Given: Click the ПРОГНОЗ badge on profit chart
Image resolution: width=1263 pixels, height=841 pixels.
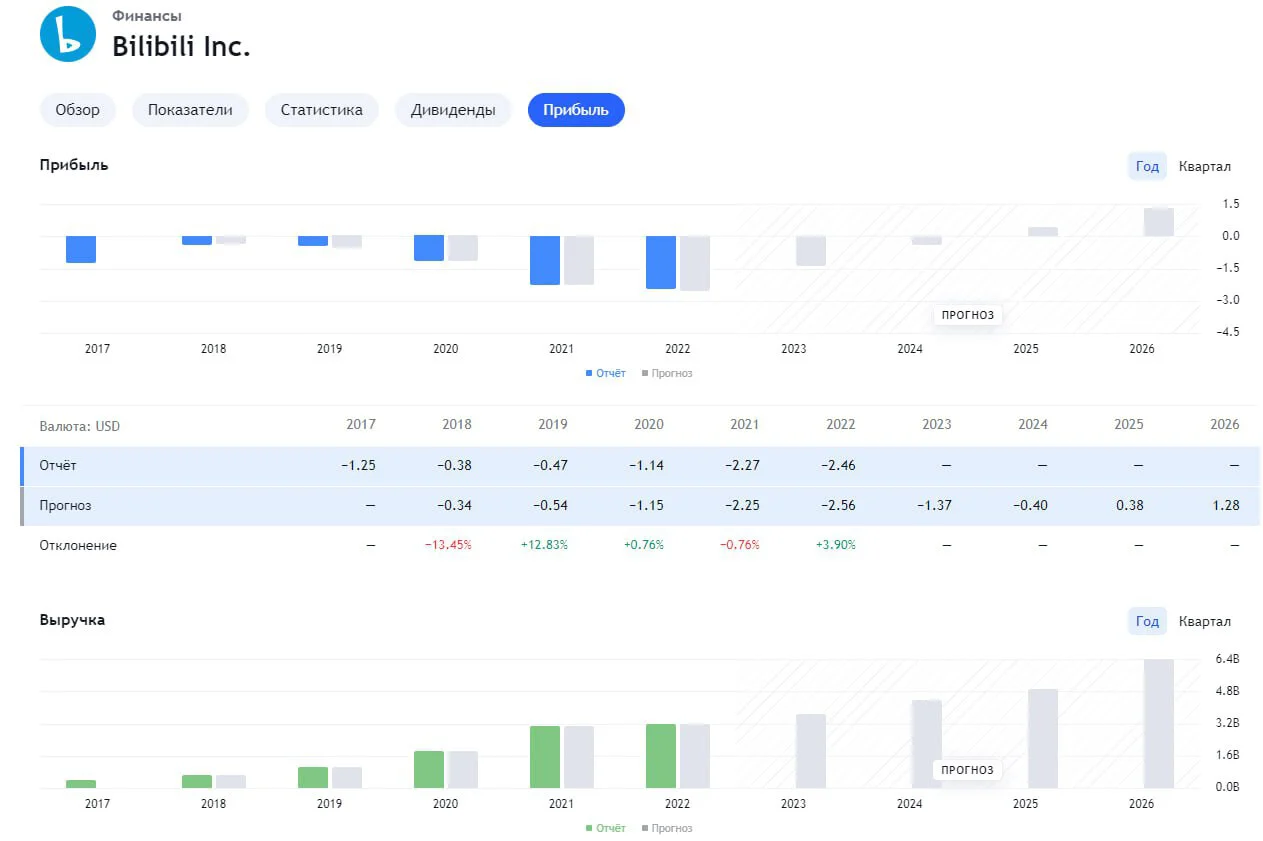Looking at the screenshot, I should pos(968,315).
